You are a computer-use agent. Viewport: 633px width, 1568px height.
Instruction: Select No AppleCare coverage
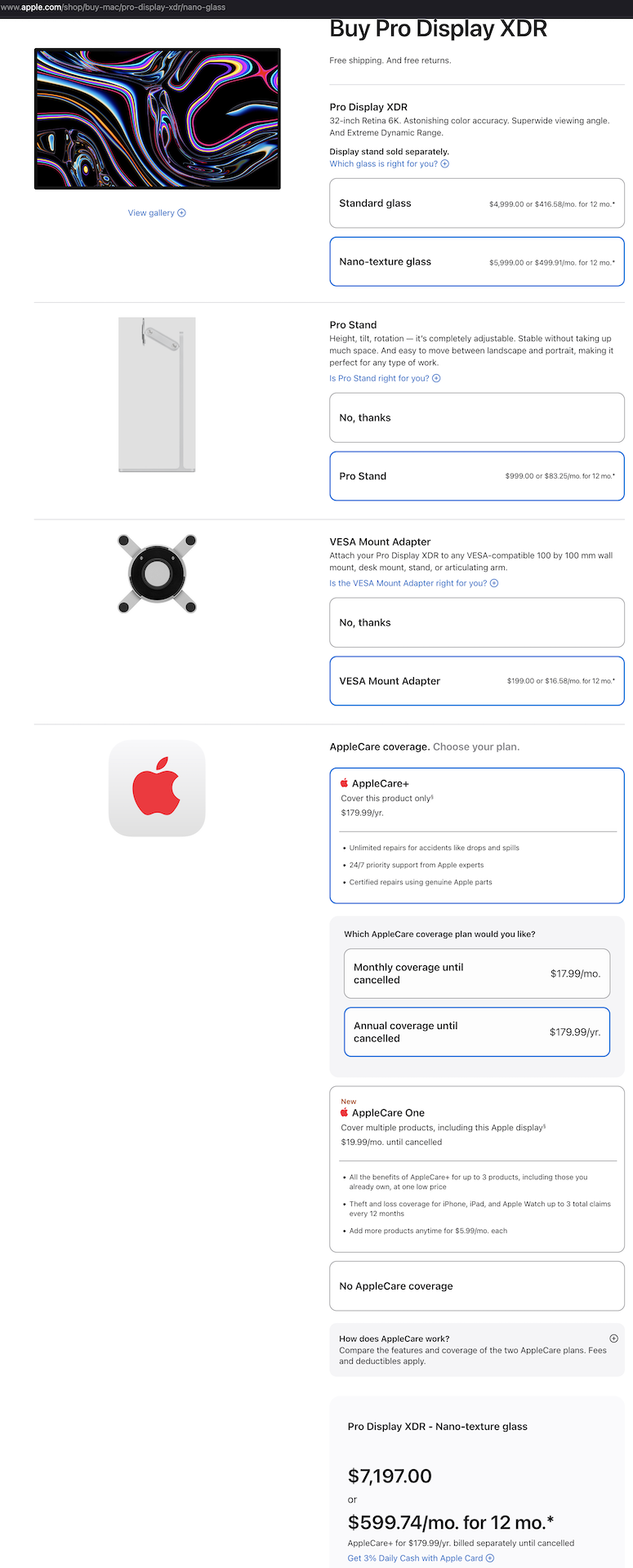coord(477,1286)
